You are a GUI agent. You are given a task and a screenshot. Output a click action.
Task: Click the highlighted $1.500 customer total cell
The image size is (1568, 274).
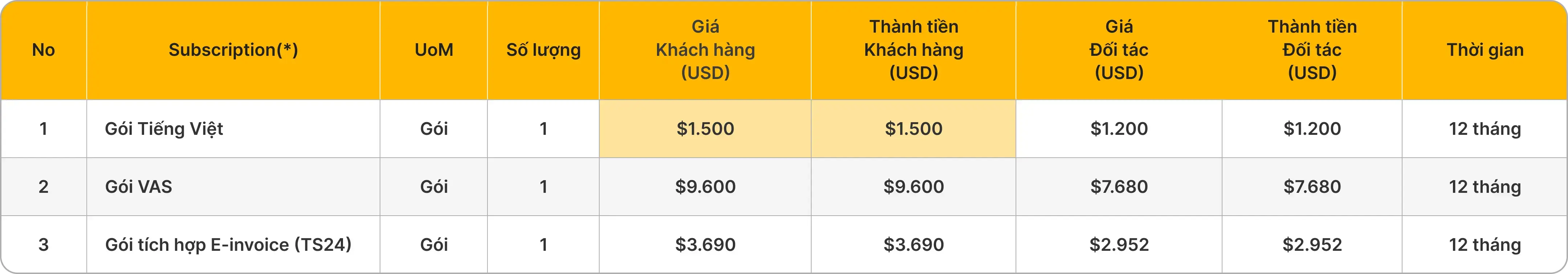pos(913,129)
